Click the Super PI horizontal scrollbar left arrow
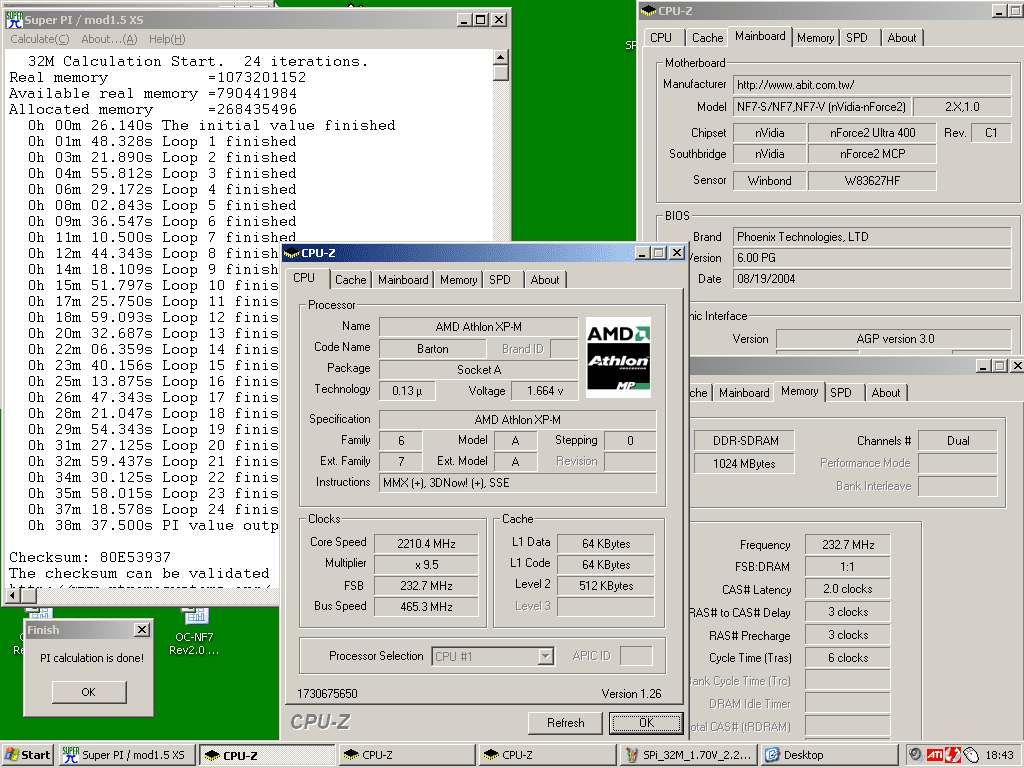Screen dimensions: 1024x768 click(x=12, y=595)
